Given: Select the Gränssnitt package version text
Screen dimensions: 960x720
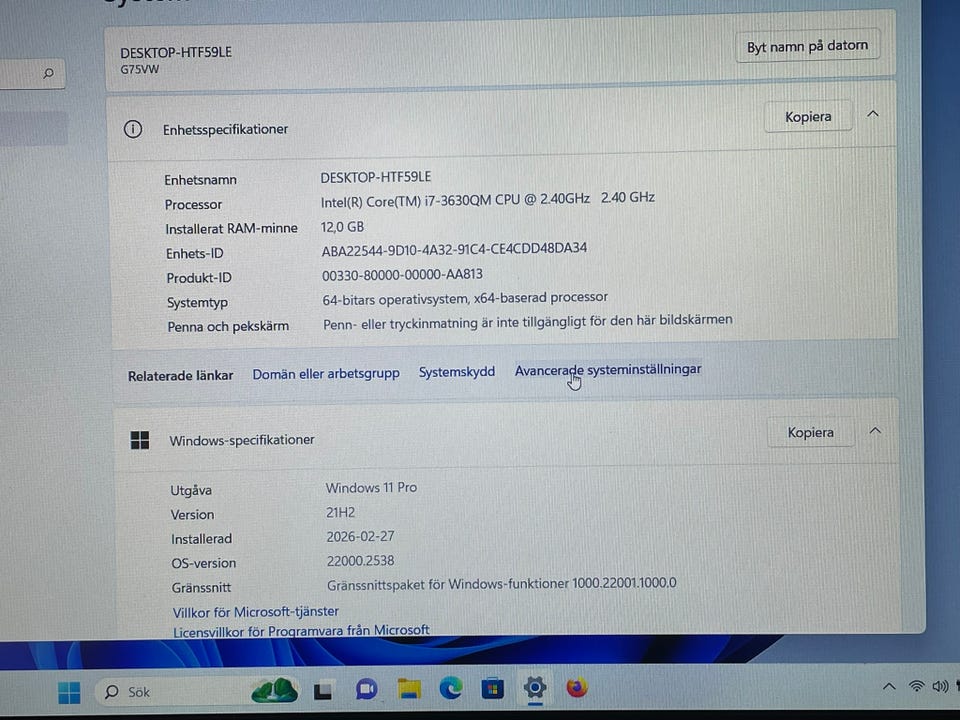Looking at the screenshot, I should pyautogui.click(x=501, y=584).
